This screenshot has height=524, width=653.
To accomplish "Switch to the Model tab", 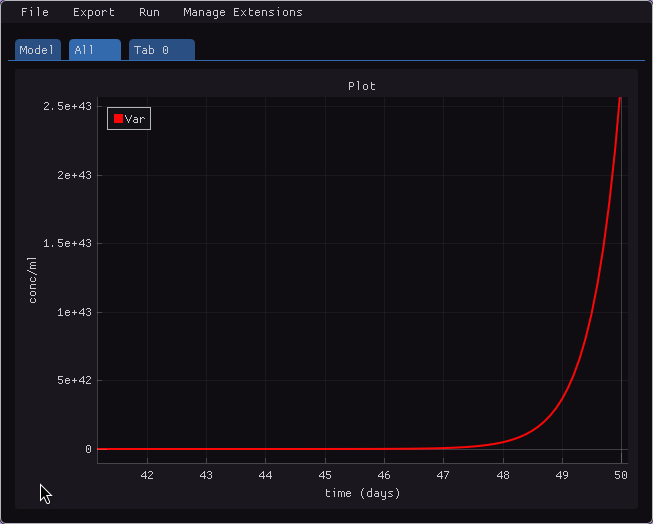I will [x=37, y=50].
